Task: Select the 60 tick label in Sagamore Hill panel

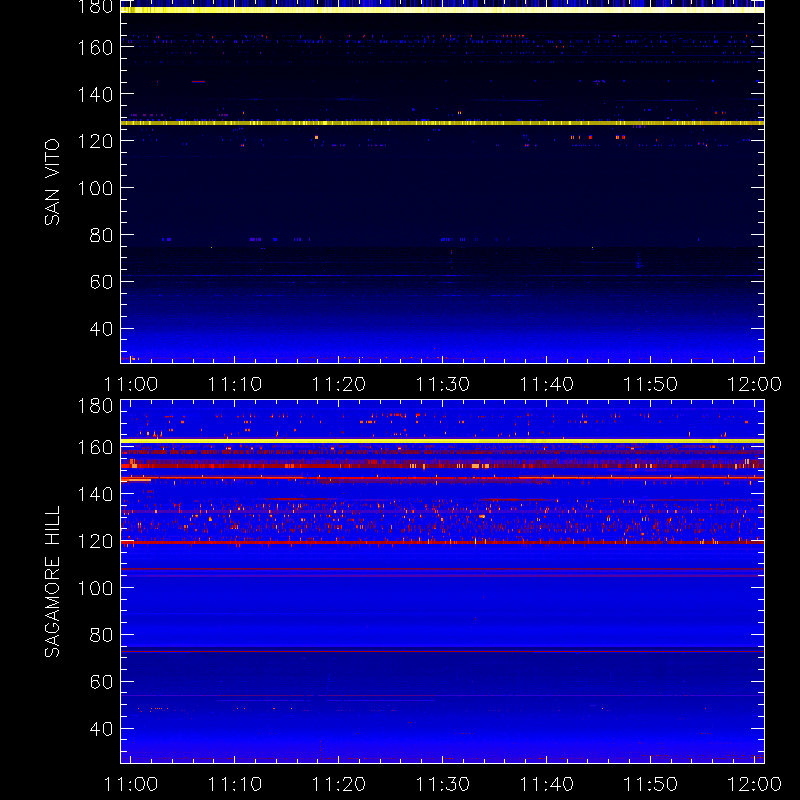Action: pos(101,682)
